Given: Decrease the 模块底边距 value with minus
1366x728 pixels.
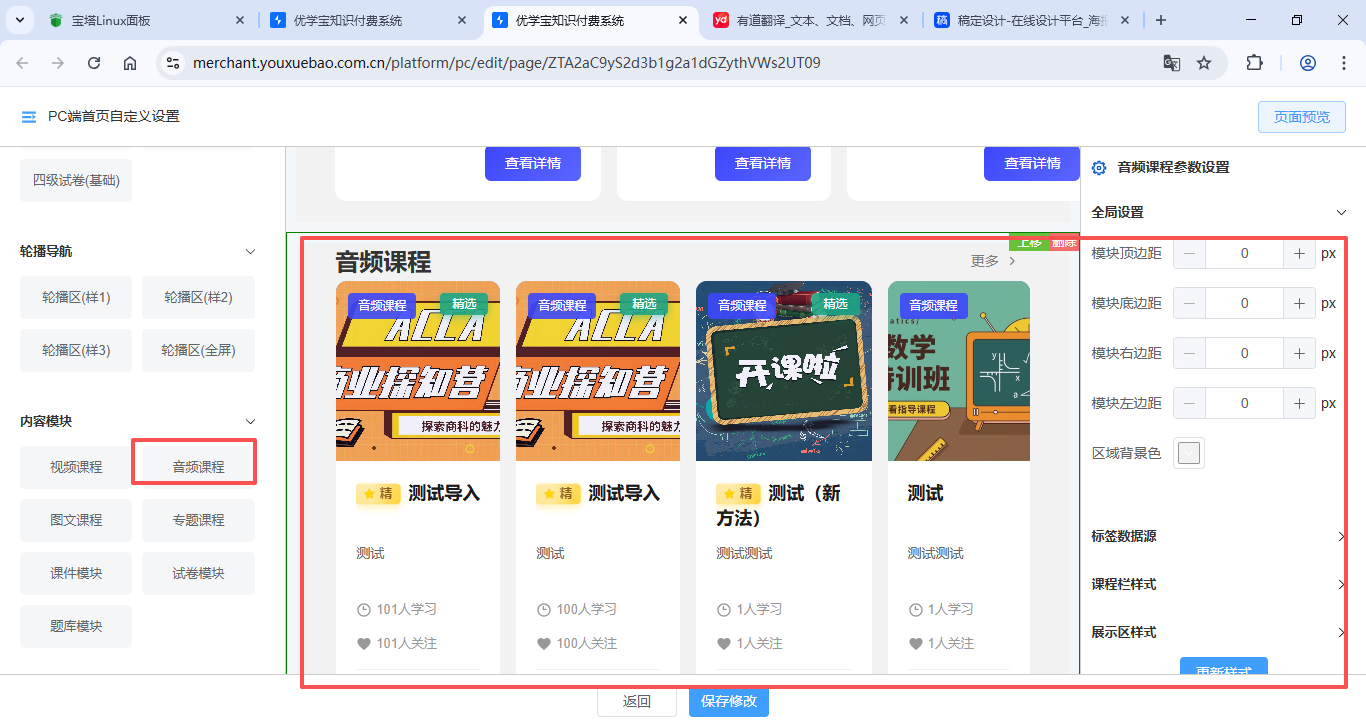Looking at the screenshot, I should pyautogui.click(x=1189, y=304).
